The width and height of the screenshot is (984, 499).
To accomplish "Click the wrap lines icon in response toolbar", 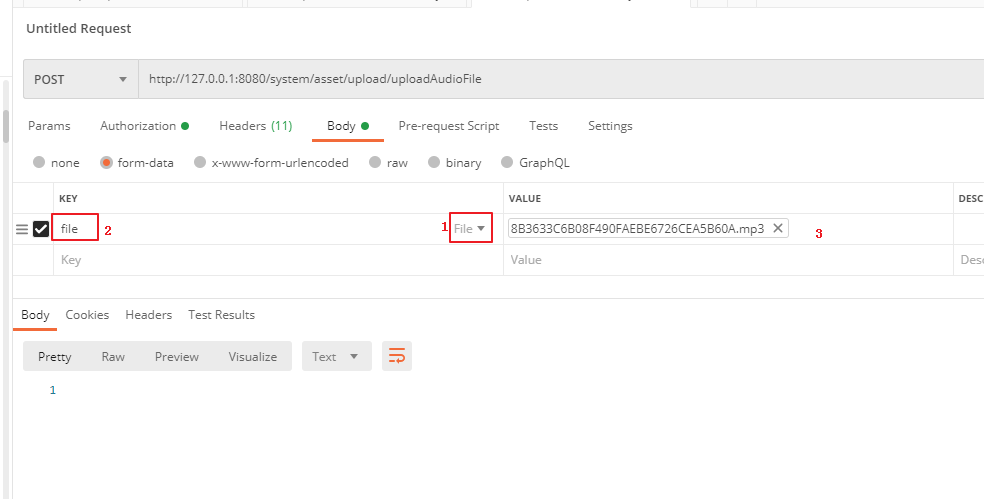I will pos(397,356).
